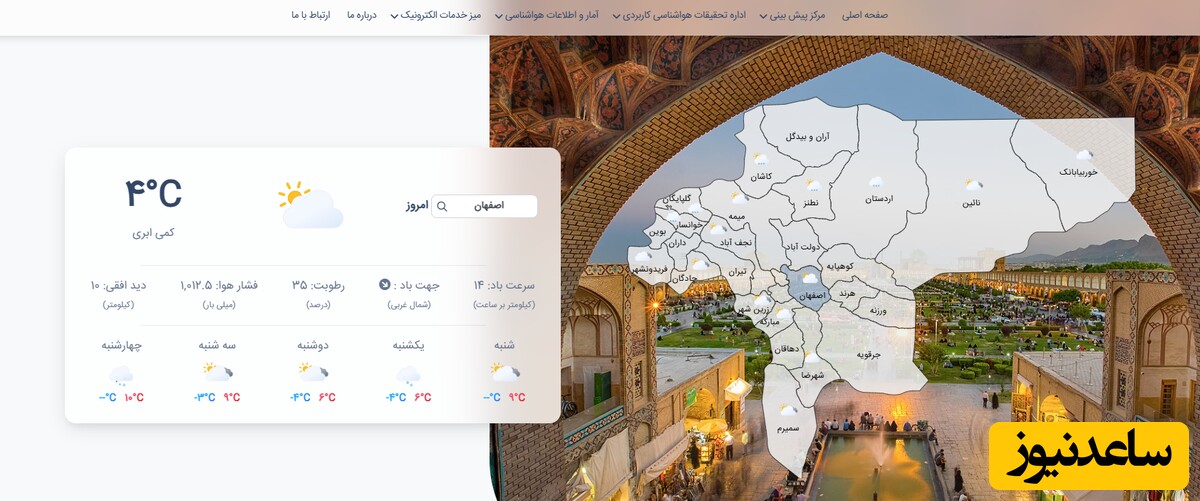This screenshot has height=501, width=1200.
Task: Select the دوشنبه forecast weather icon
Action: click(313, 372)
